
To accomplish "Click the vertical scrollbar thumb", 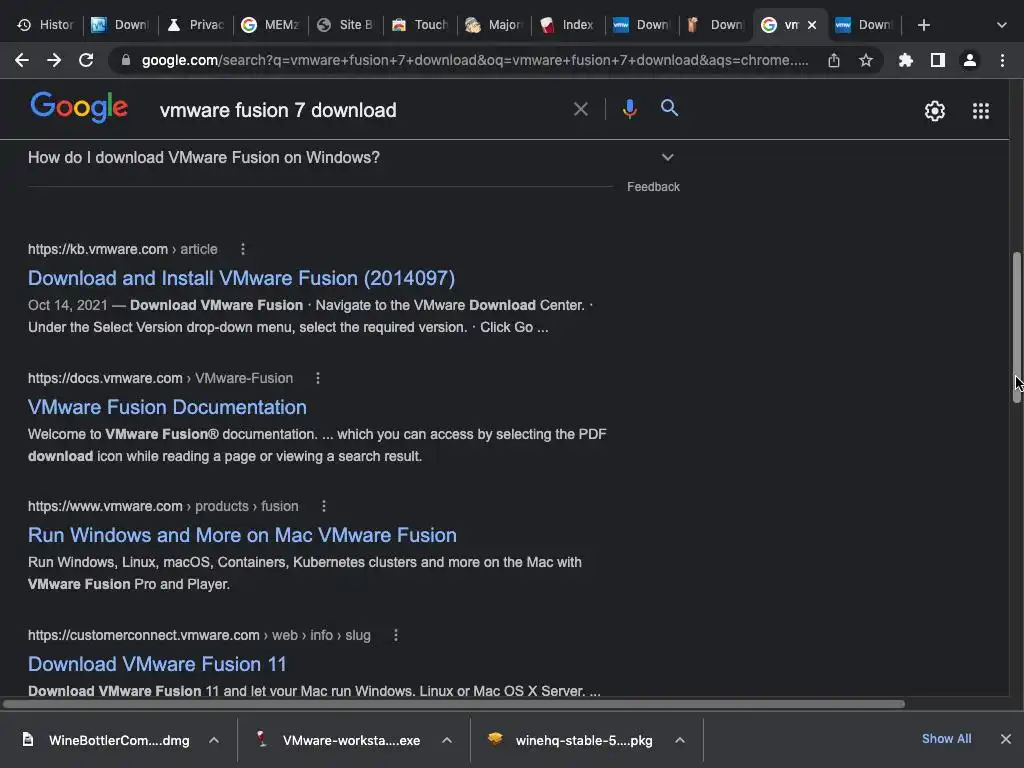I will 1016,327.
